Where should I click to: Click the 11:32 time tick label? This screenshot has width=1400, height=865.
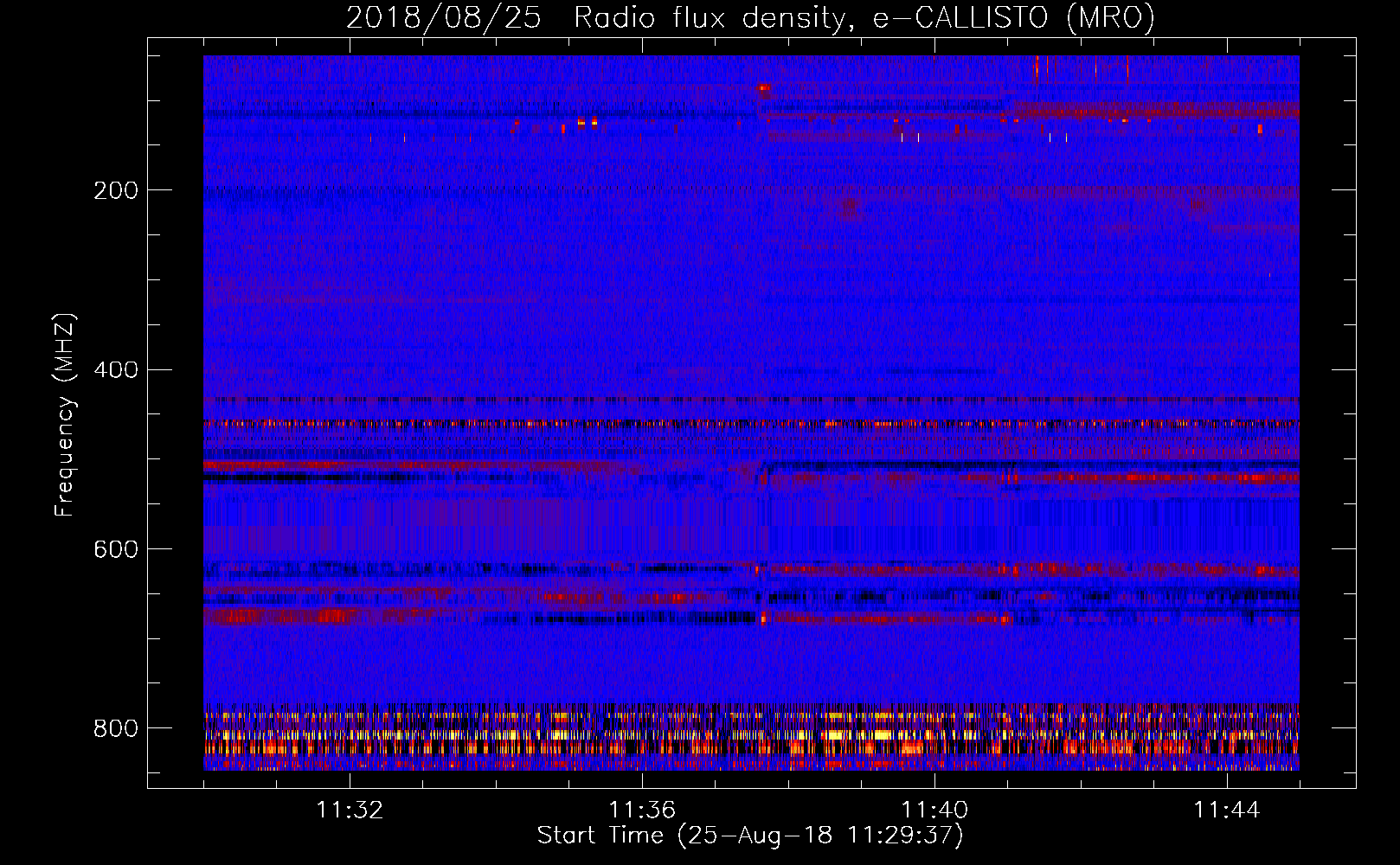350,811
